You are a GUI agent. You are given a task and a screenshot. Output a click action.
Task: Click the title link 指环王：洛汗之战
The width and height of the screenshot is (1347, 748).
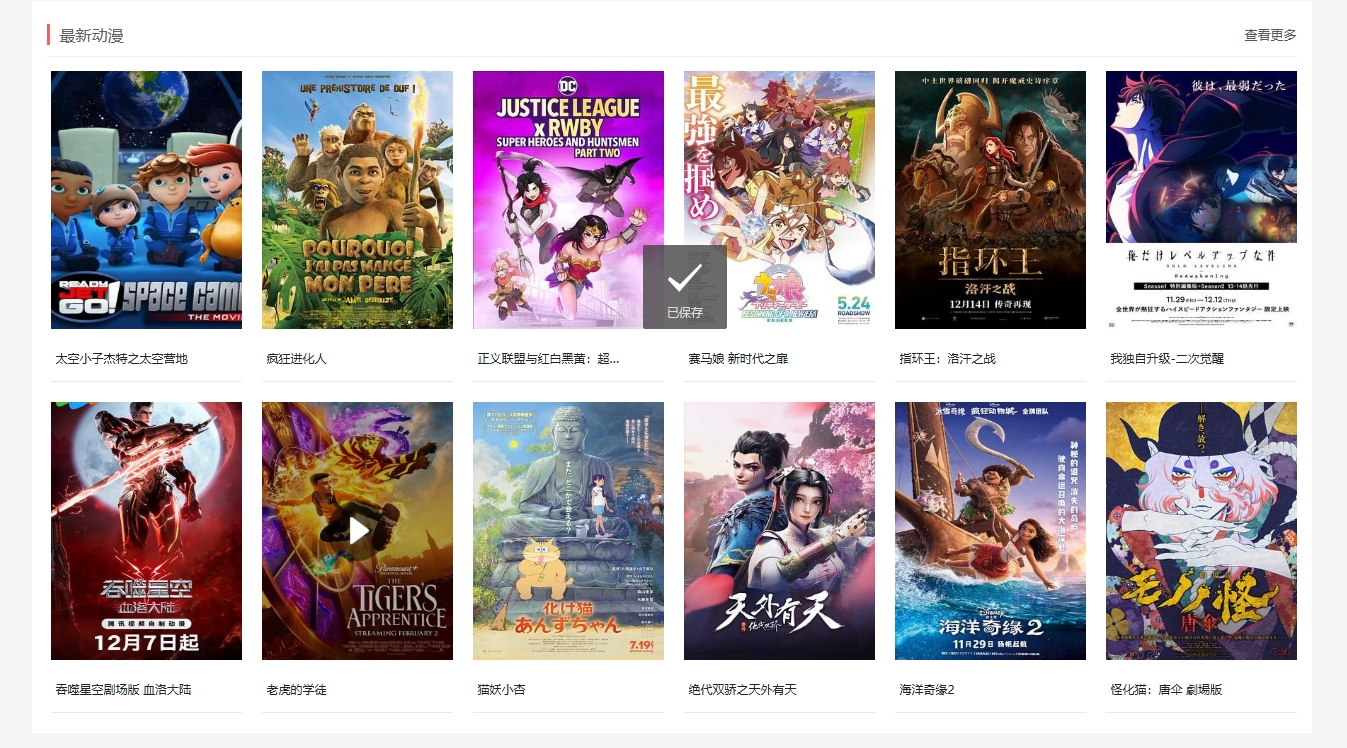947,358
